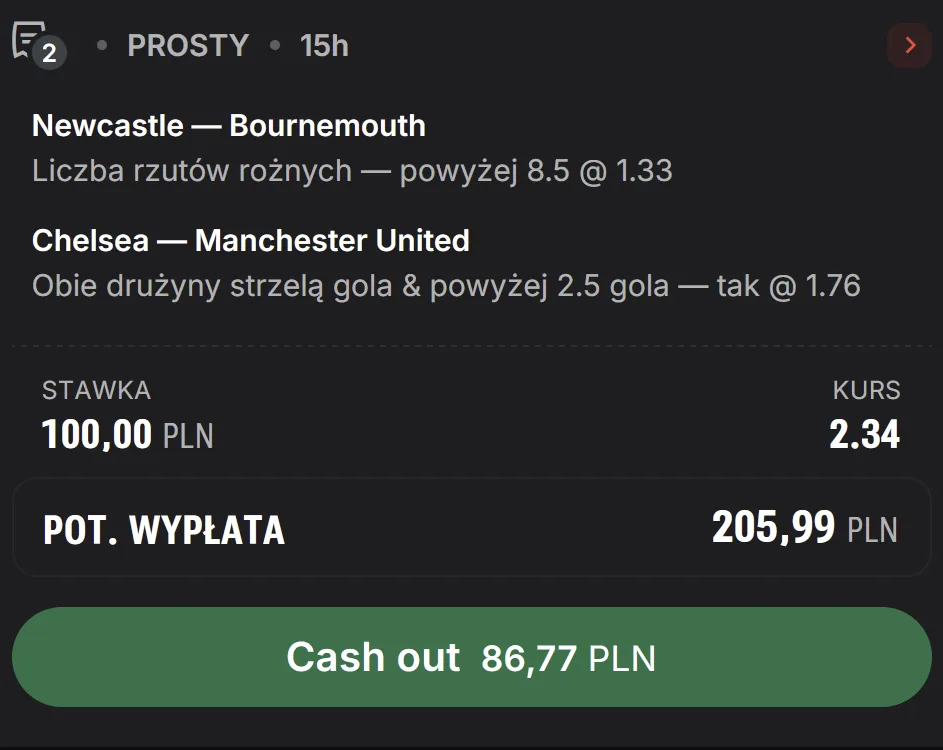
Task: Select the corners over 8.5 market at 1.33
Action: 354,170
